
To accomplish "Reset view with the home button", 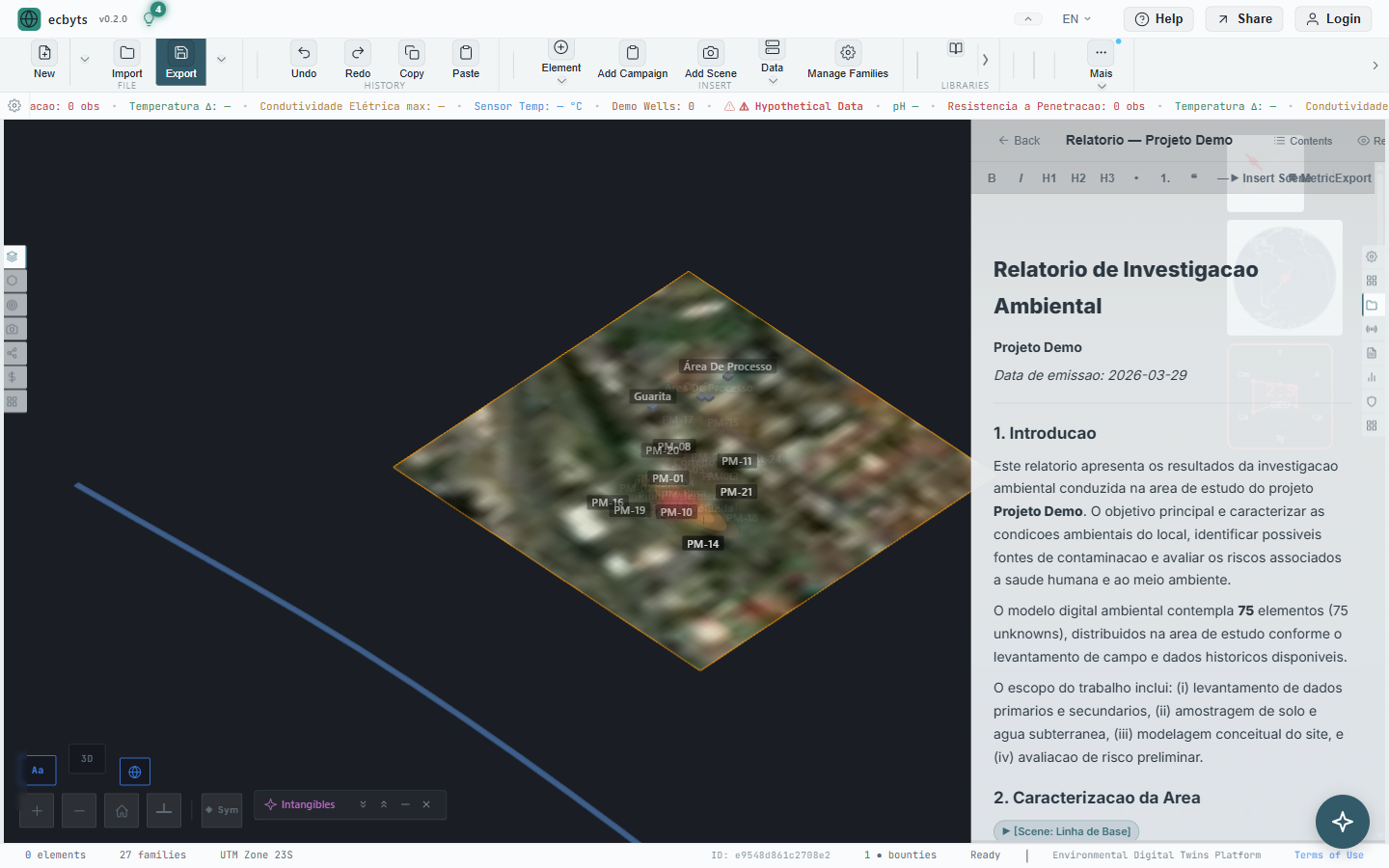I will pos(122,811).
